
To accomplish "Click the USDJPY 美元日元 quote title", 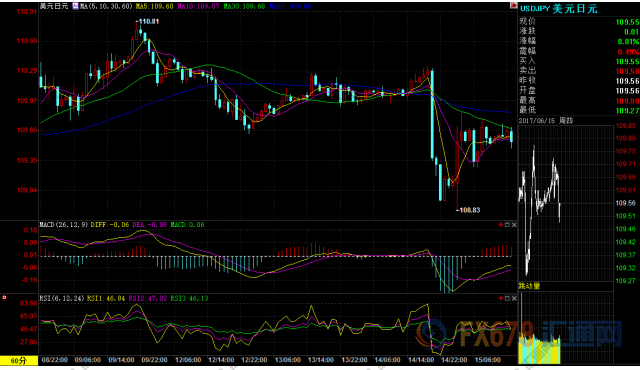I will 558,9.
